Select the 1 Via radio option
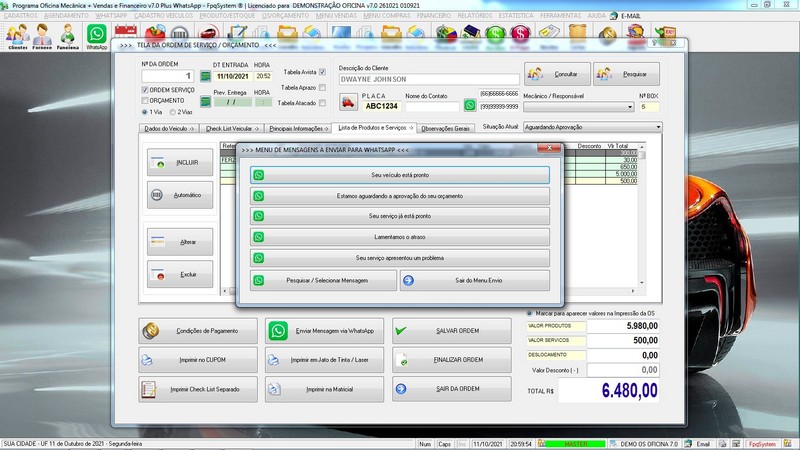The height and width of the screenshot is (450, 800). [145, 112]
